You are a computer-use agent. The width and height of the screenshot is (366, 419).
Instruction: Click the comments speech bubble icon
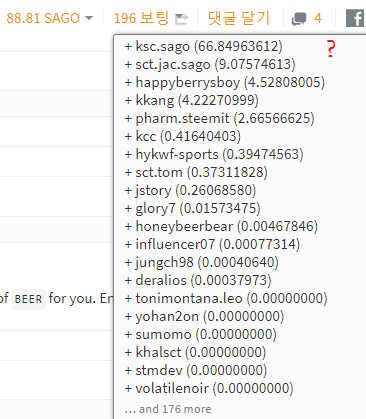coord(299,19)
